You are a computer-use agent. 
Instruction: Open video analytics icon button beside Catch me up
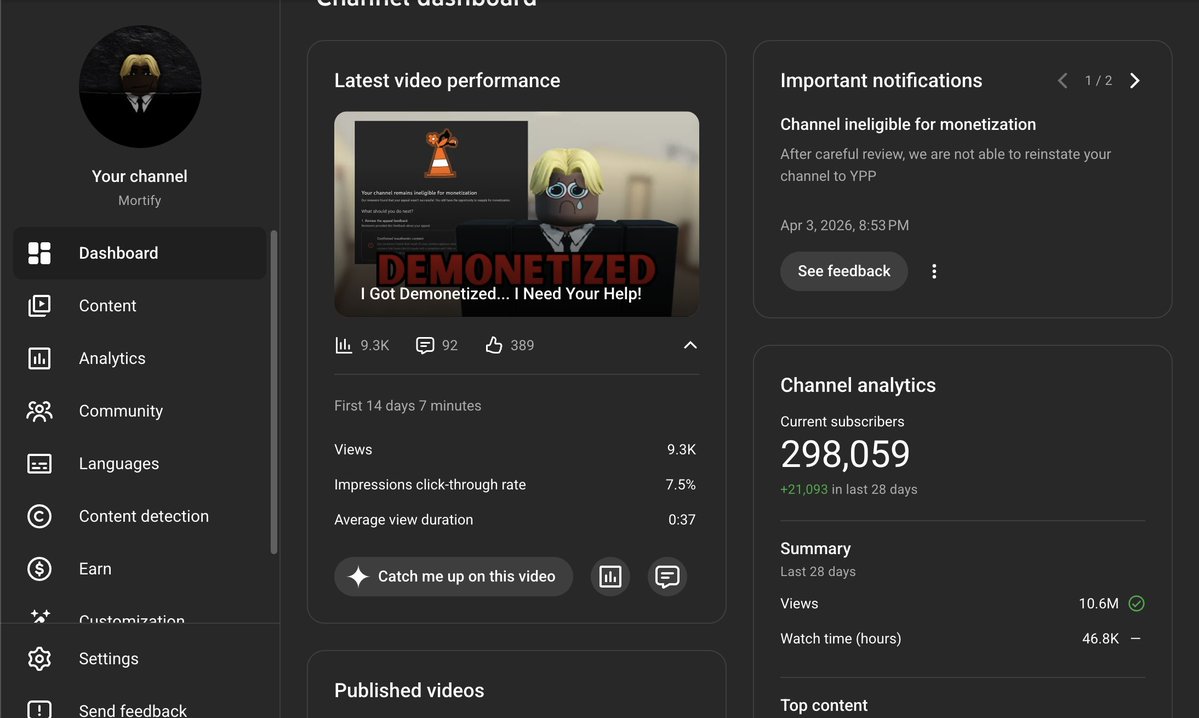point(610,577)
